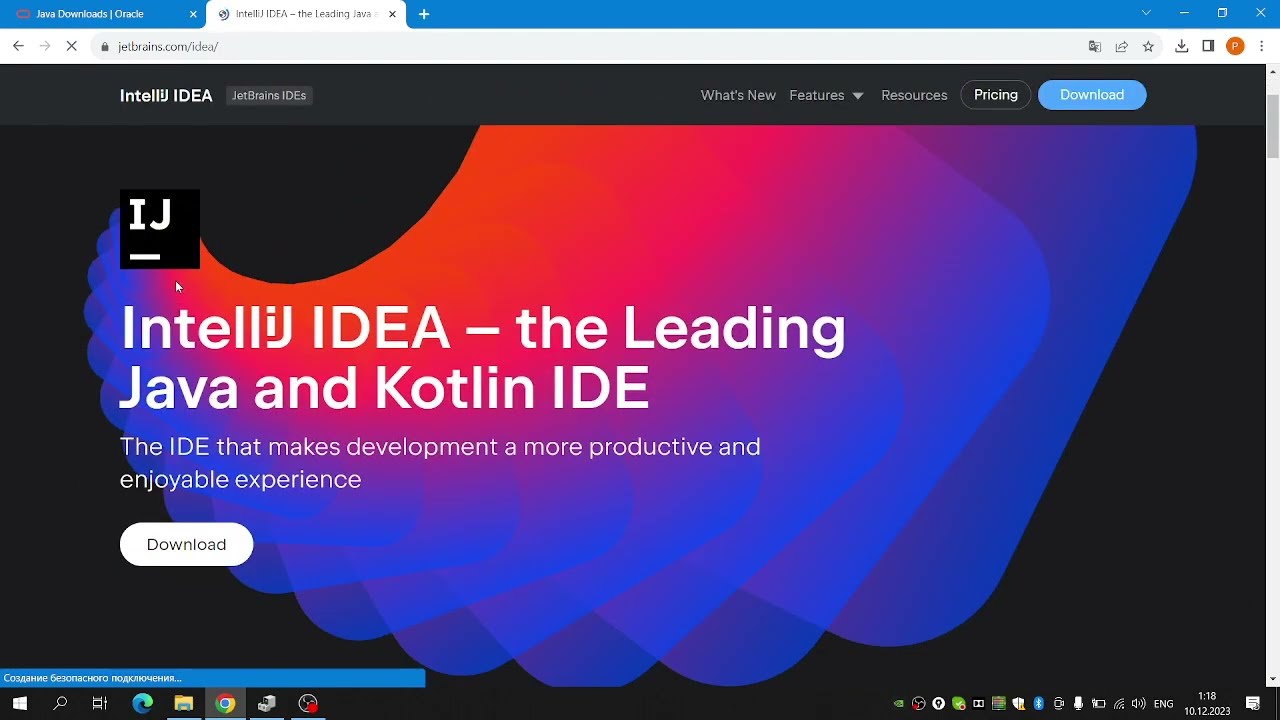
Task: Click the microphone tray icon
Action: coord(1078,704)
